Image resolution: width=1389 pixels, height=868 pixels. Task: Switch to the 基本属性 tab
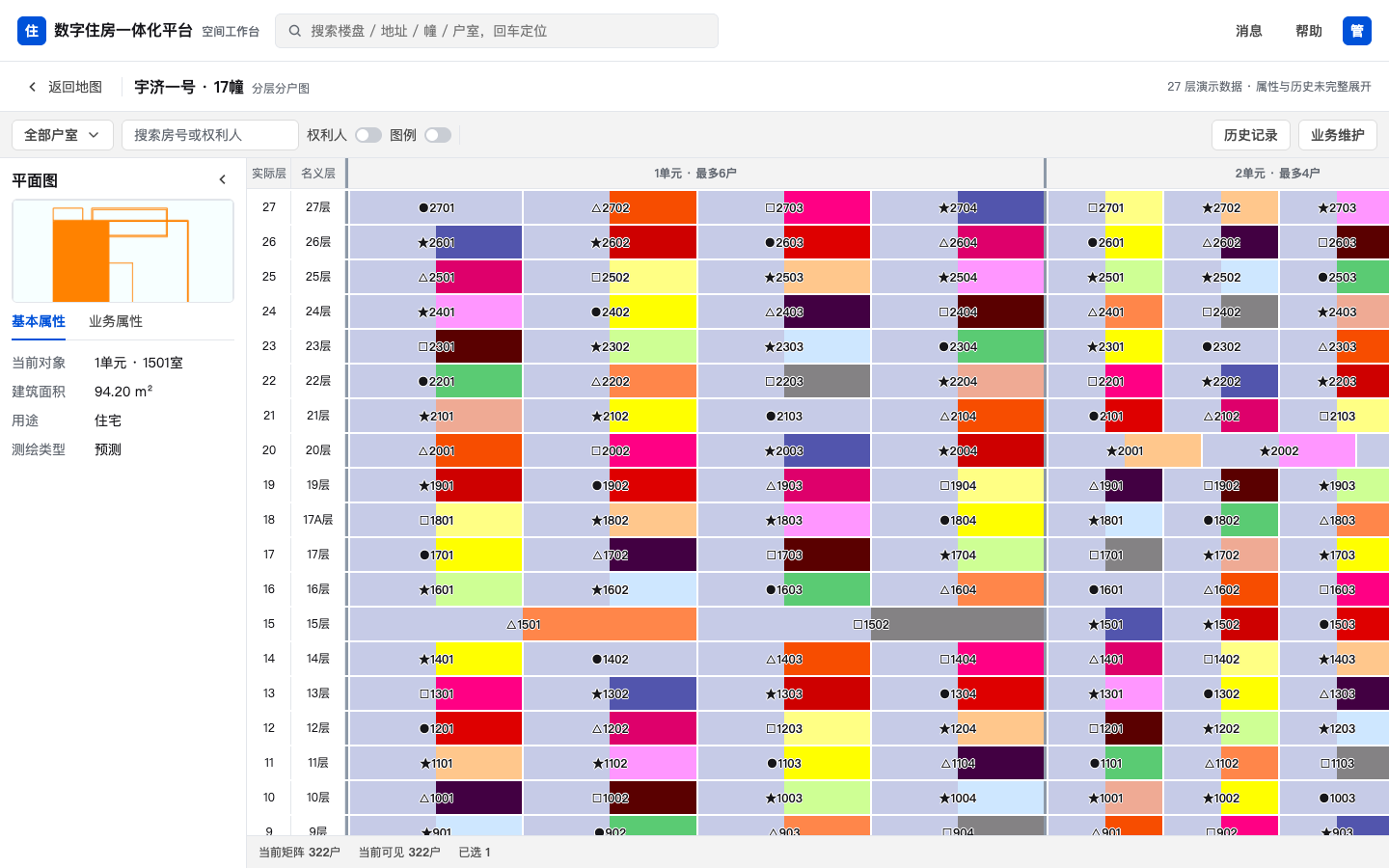39,322
